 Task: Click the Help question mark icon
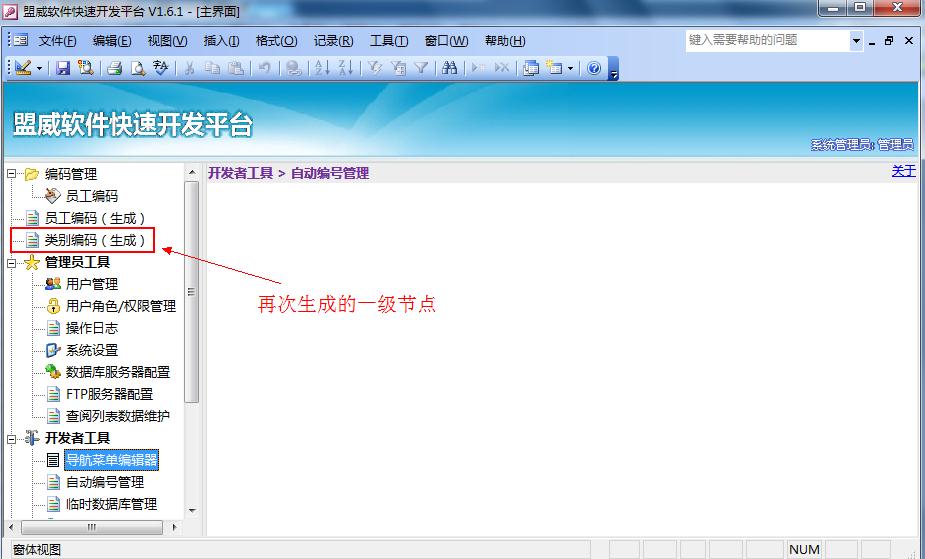594,68
